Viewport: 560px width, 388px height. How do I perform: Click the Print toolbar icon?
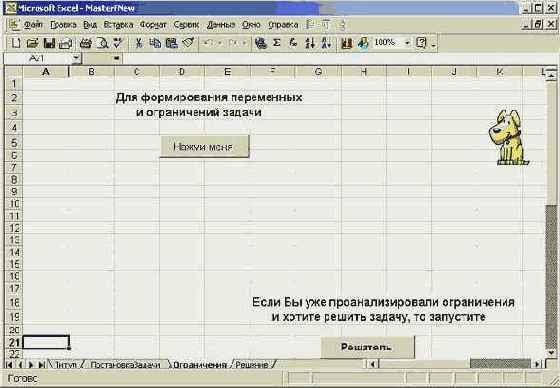tap(65, 44)
